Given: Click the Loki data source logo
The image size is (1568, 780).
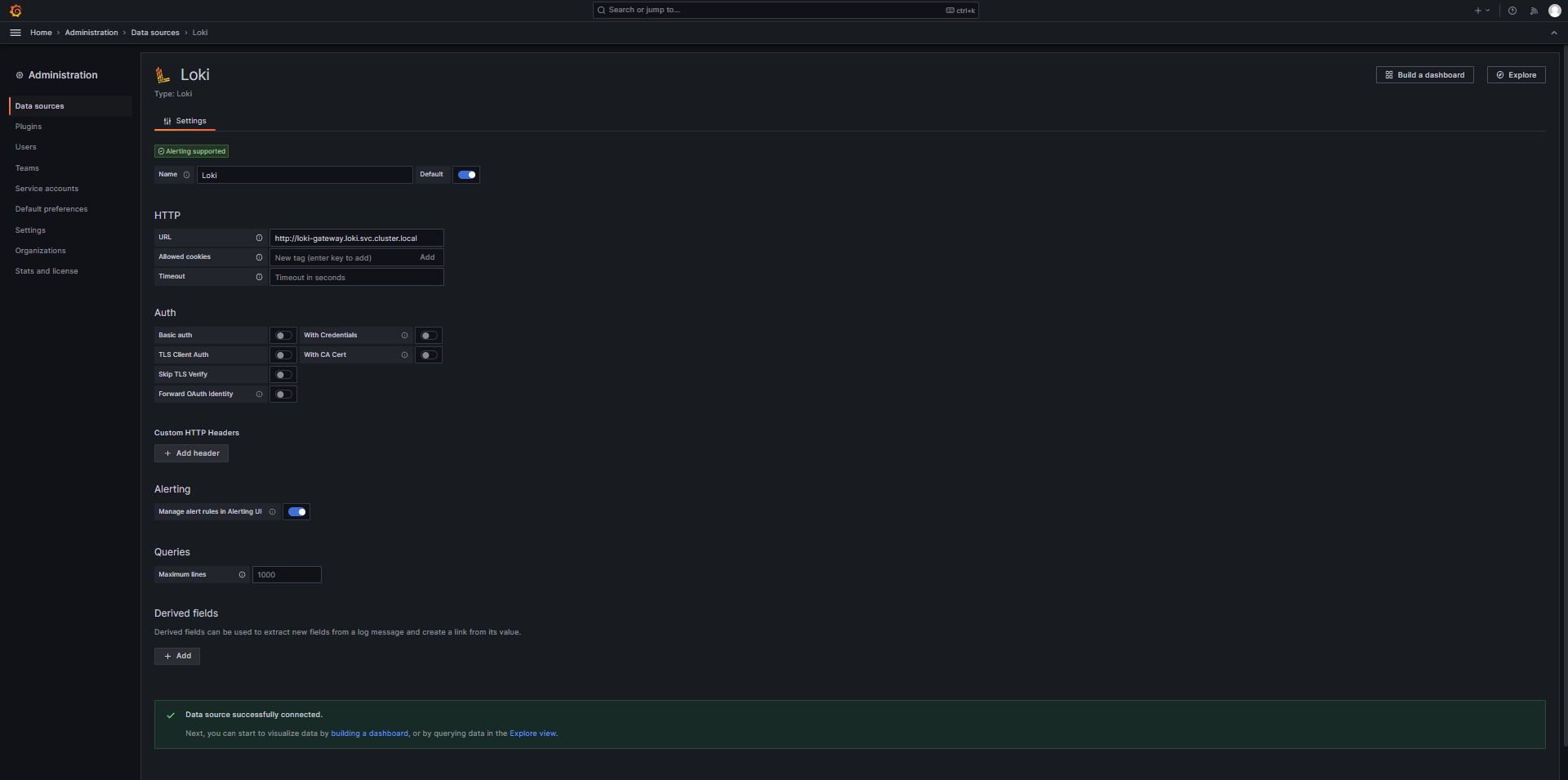Looking at the screenshot, I should (162, 74).
